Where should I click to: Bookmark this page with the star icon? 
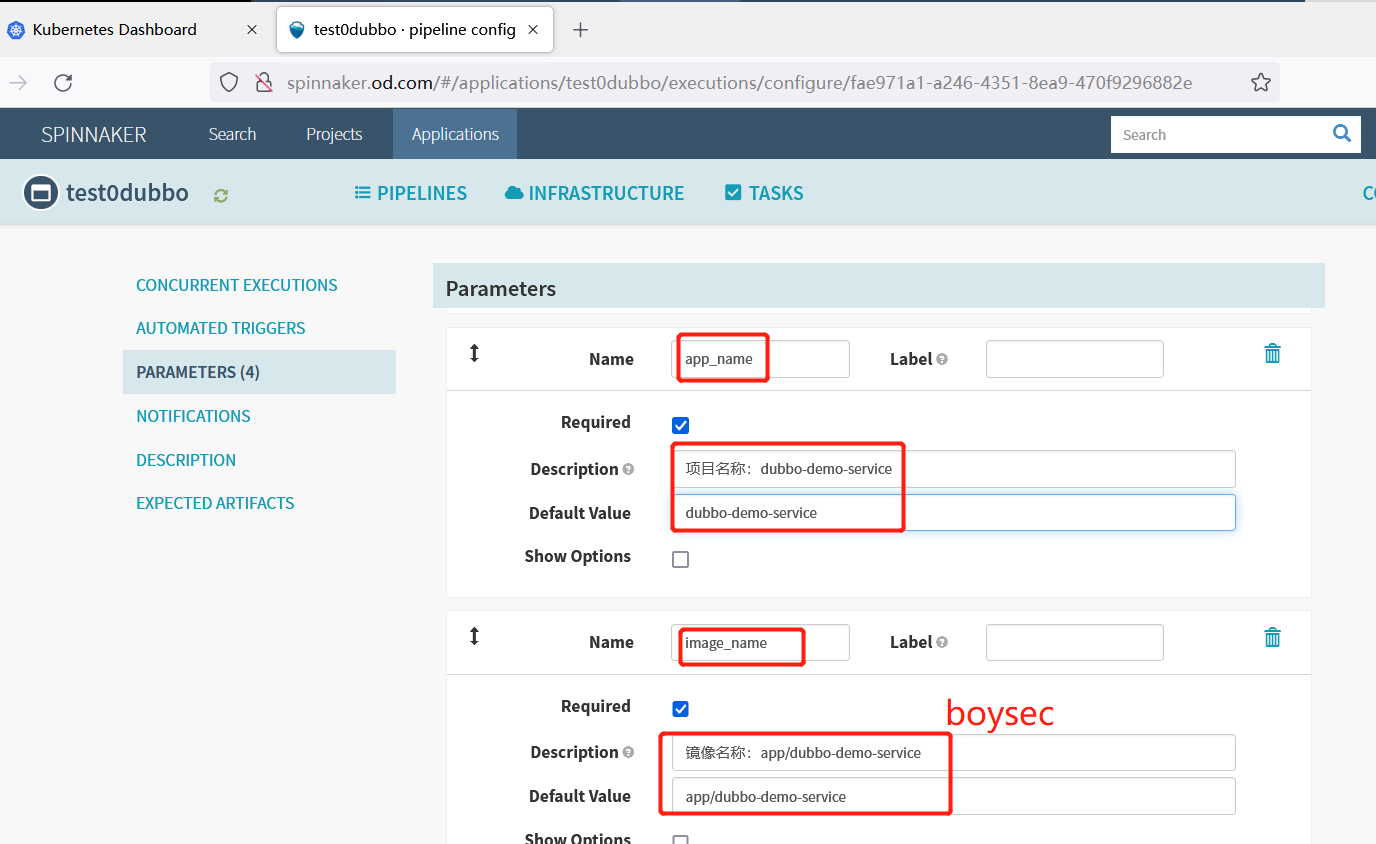[1260, 83]
